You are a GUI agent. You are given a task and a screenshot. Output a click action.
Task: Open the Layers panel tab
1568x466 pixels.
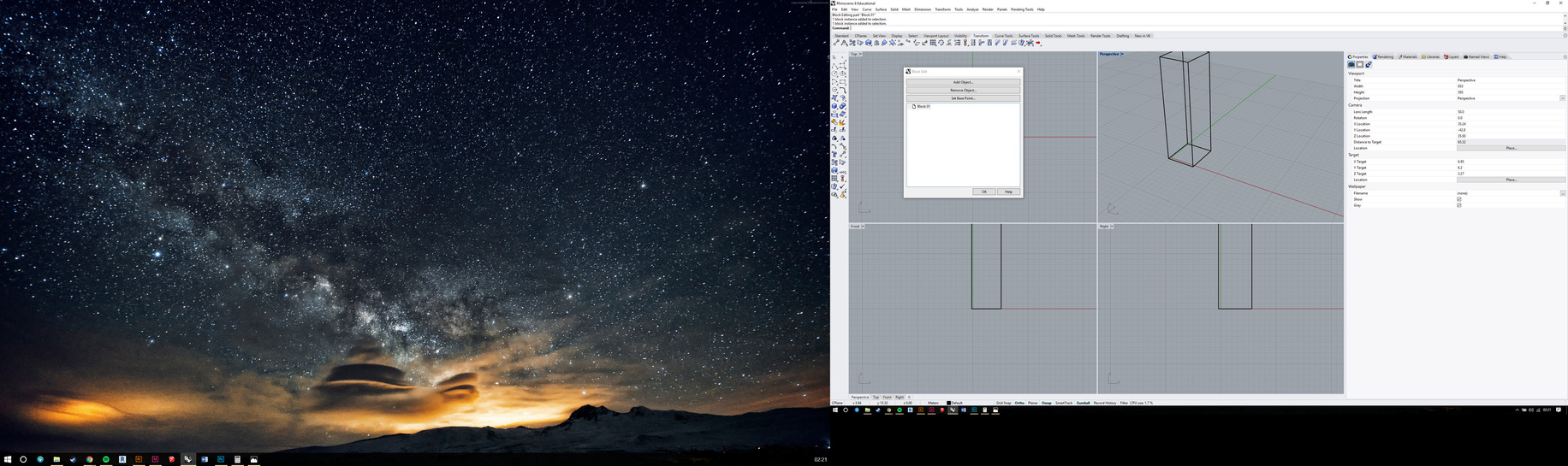click(x=1452, y=57)
